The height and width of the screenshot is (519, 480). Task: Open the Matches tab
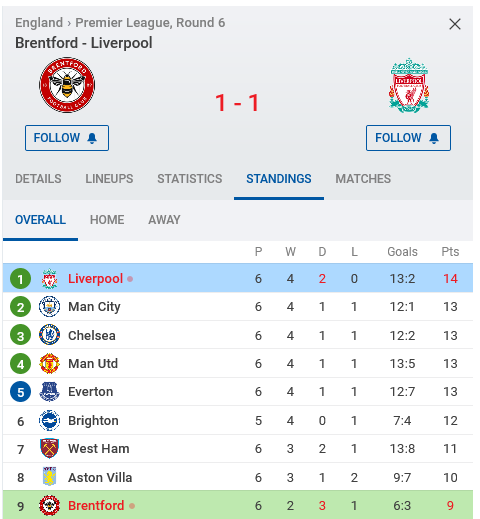[363, 179]
